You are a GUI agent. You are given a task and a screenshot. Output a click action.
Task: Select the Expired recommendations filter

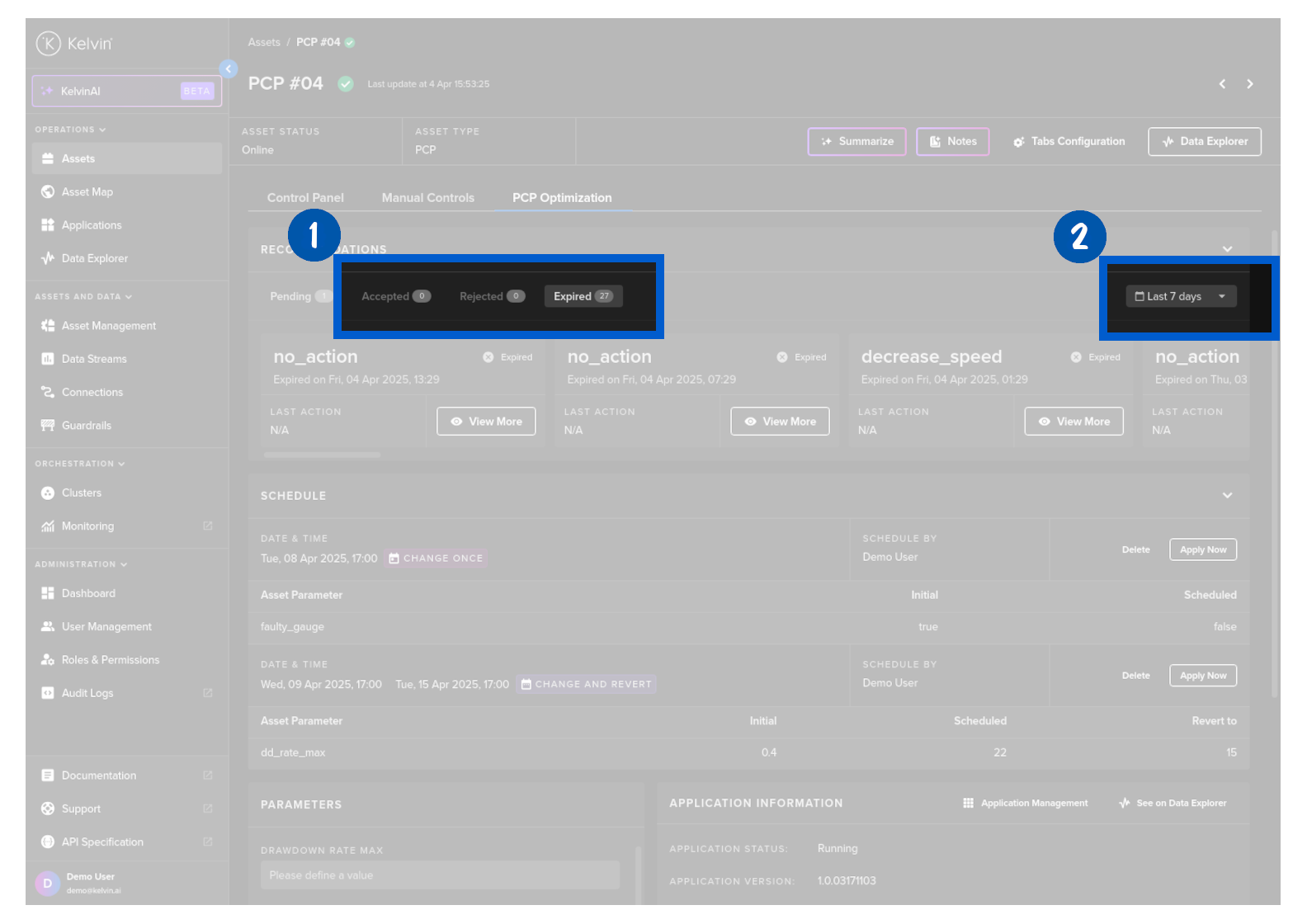[583, 296]
